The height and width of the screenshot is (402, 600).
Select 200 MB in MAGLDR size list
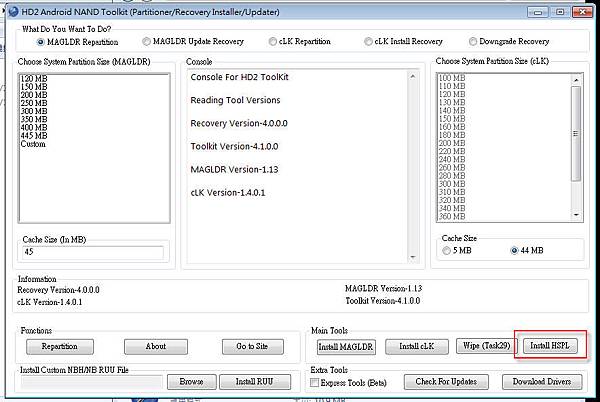coord(34,95)
